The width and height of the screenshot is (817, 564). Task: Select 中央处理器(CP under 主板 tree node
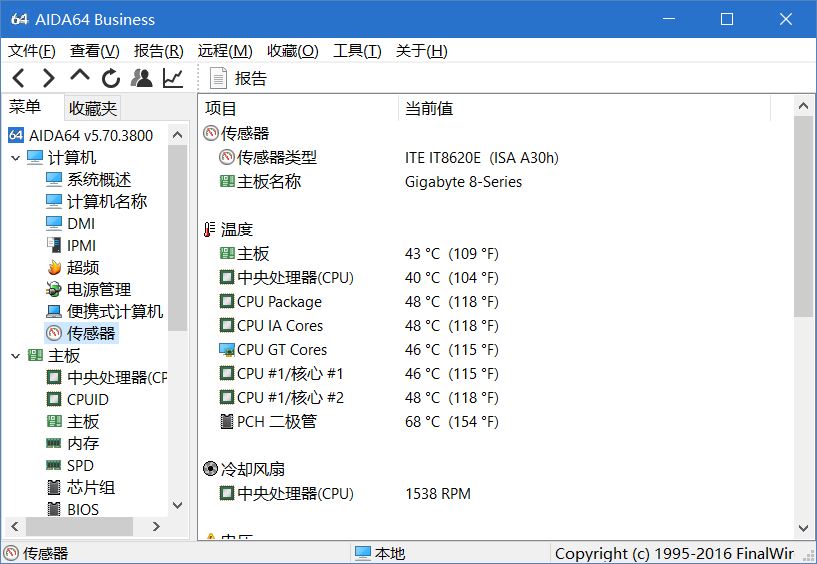pyautogui.click(x=117, y=377)
